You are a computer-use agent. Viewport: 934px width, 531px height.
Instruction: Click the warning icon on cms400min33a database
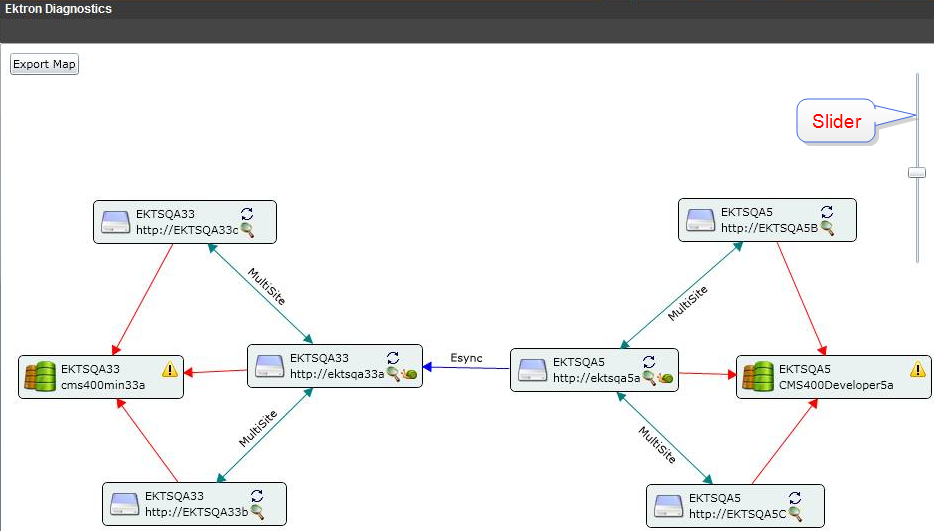click(x=170, y=369)
